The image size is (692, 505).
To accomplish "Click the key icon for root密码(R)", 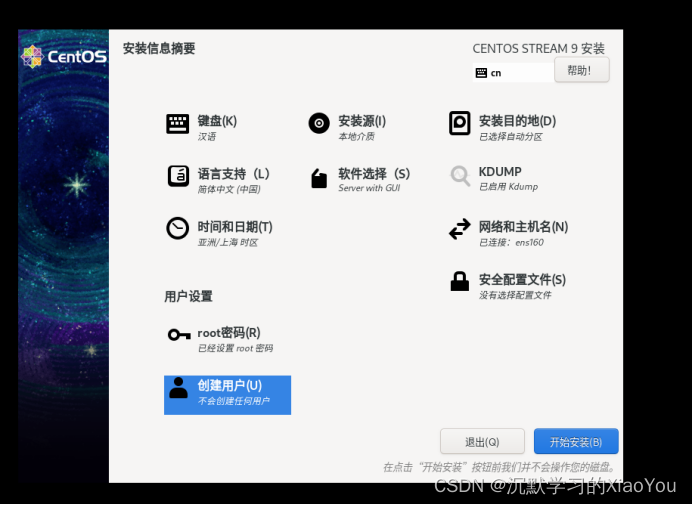I will pyautogui.click(x=179, y=335).
